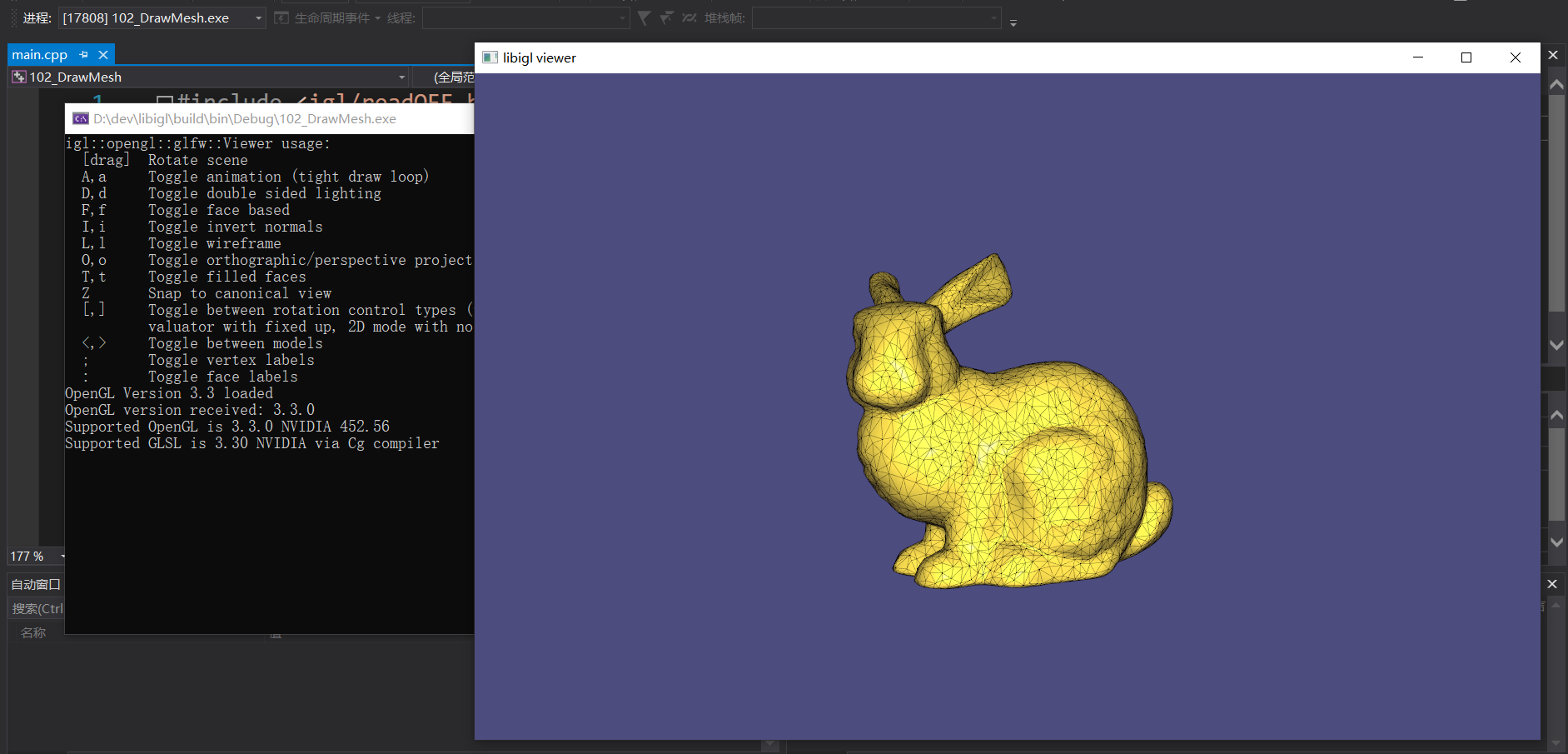Click 'OpenGL Version 3.3 loaded' console line
The height and width of the screenshot is (754, 1568).
click(169, 393)
